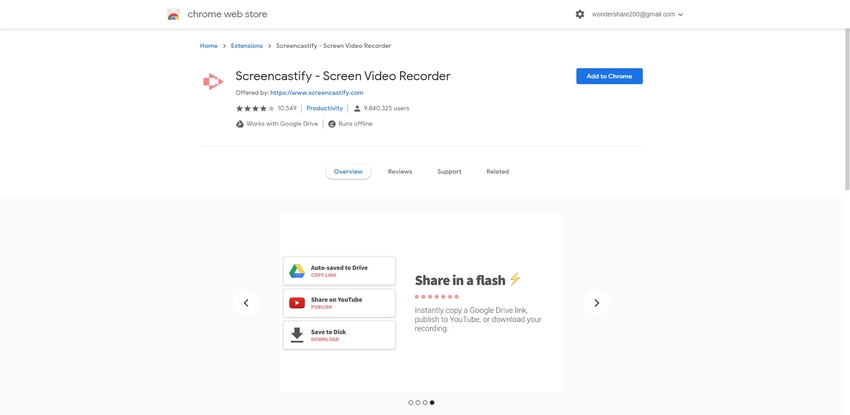
Task: Click the users person icon
Action: pyautogui.click(x=357, y=108)
